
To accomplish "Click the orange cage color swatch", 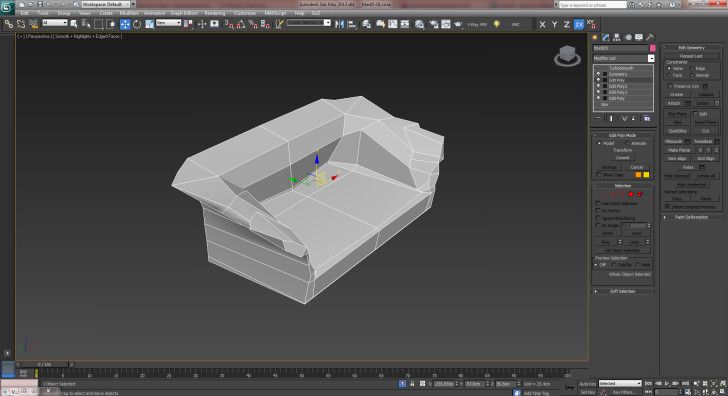I will 638,175.
